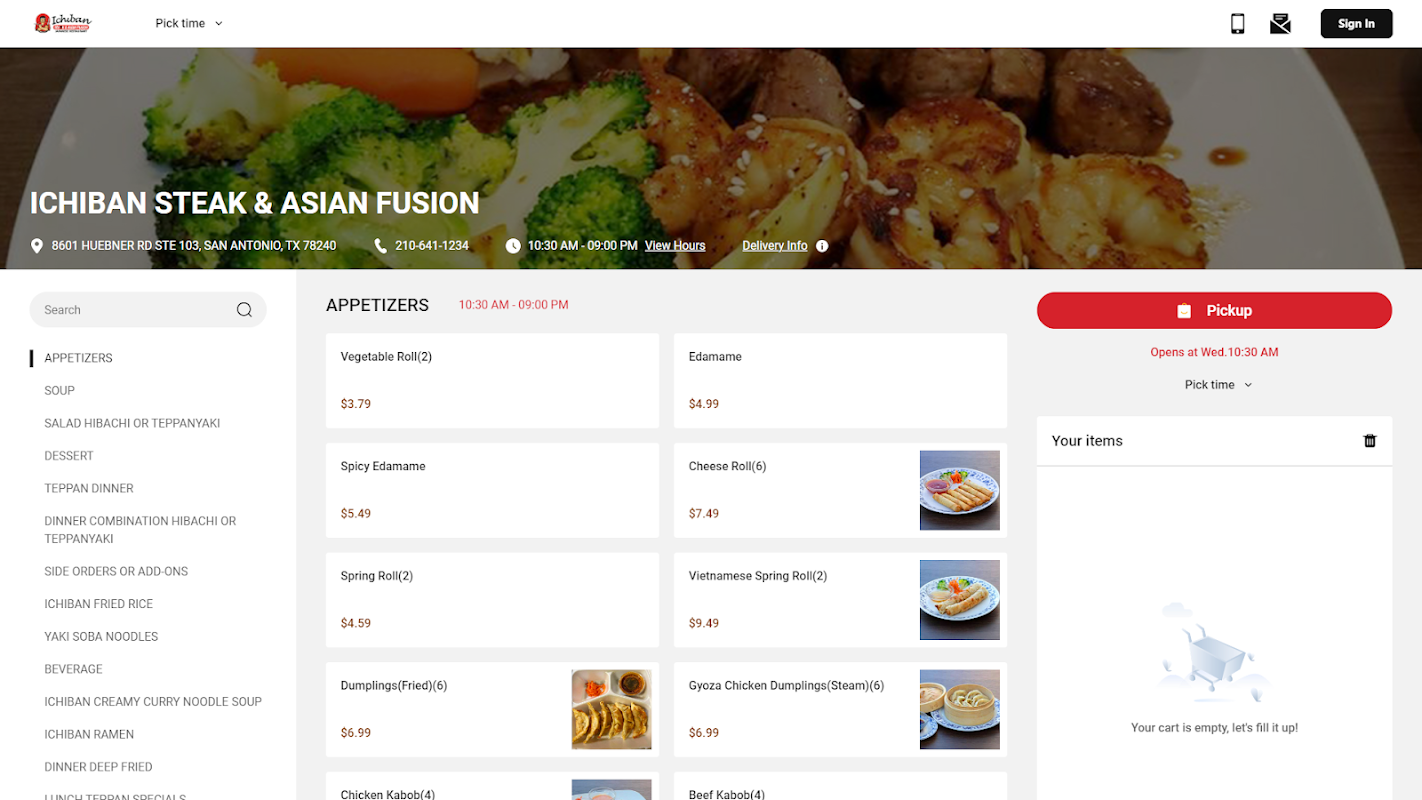Image resolution: width=1422 pixels, height=800 pixels.
Task: Click the delivery info circle icon
Action: [x=822, y=246]
